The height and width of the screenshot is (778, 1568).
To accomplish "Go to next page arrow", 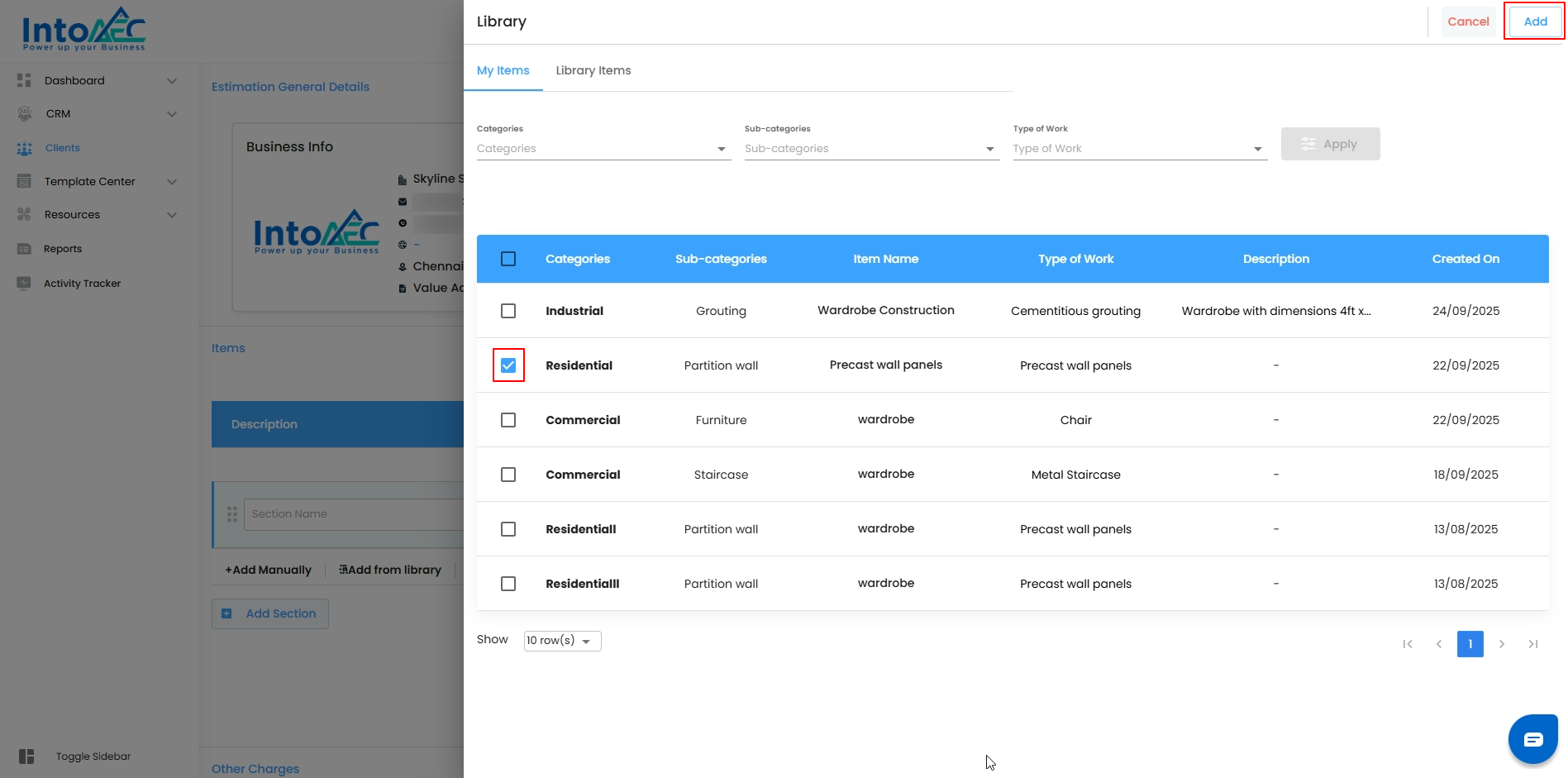I will 1501,644.
